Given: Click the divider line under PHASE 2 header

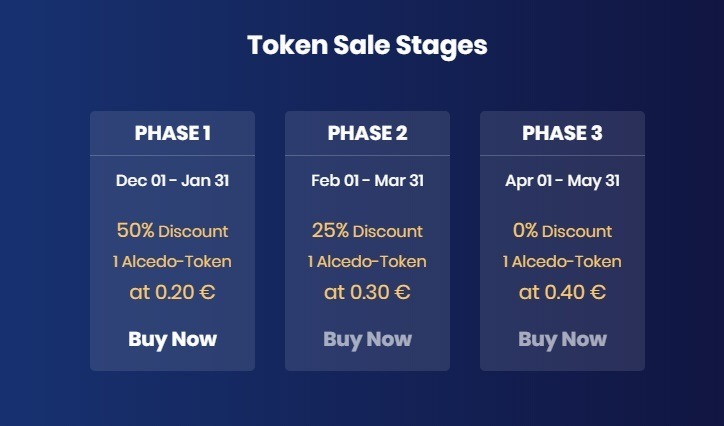Looking at the screenshot, I should tap(367, 156).
